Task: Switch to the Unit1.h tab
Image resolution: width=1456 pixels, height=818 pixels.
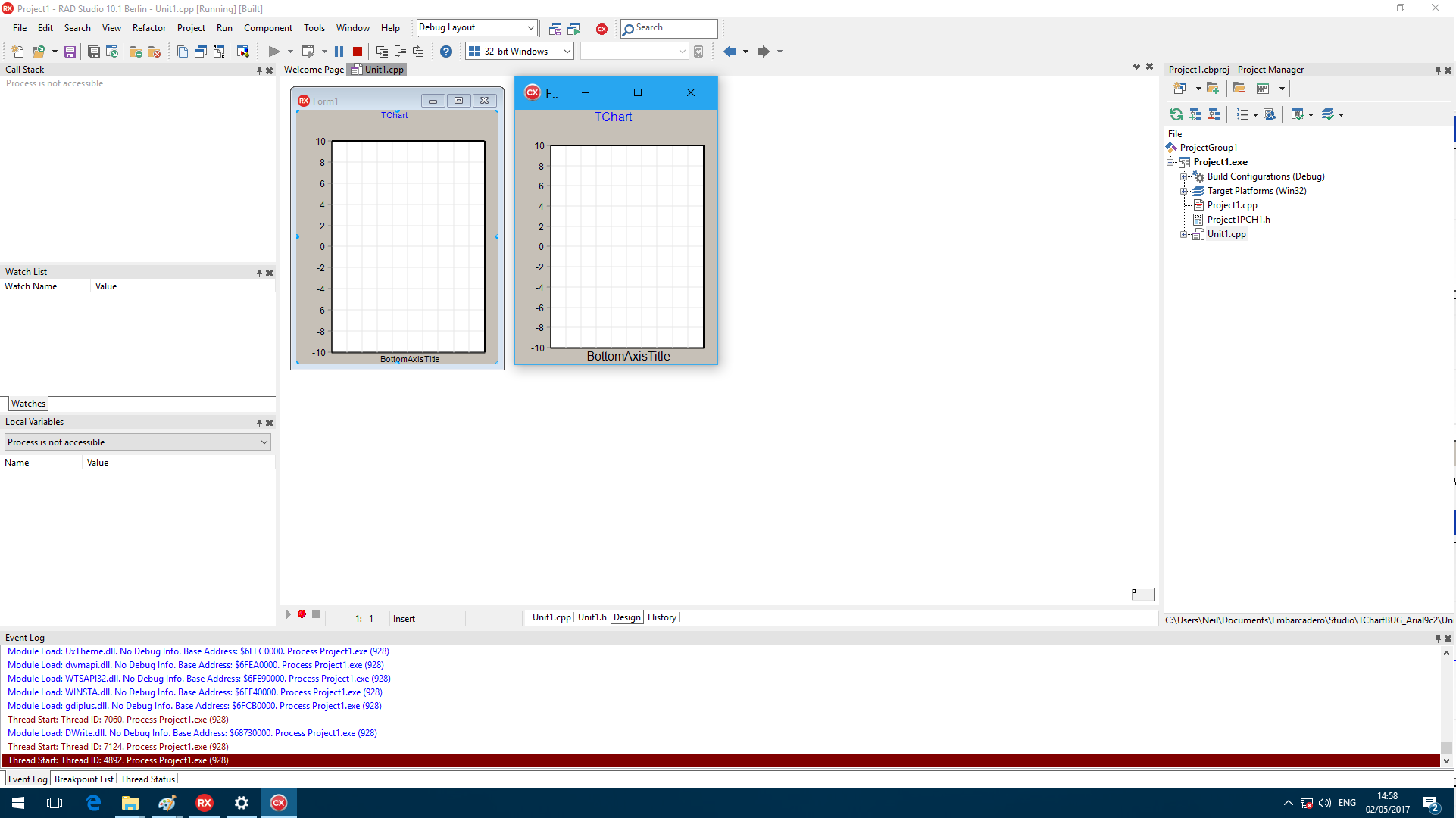Action: point(592,617)
